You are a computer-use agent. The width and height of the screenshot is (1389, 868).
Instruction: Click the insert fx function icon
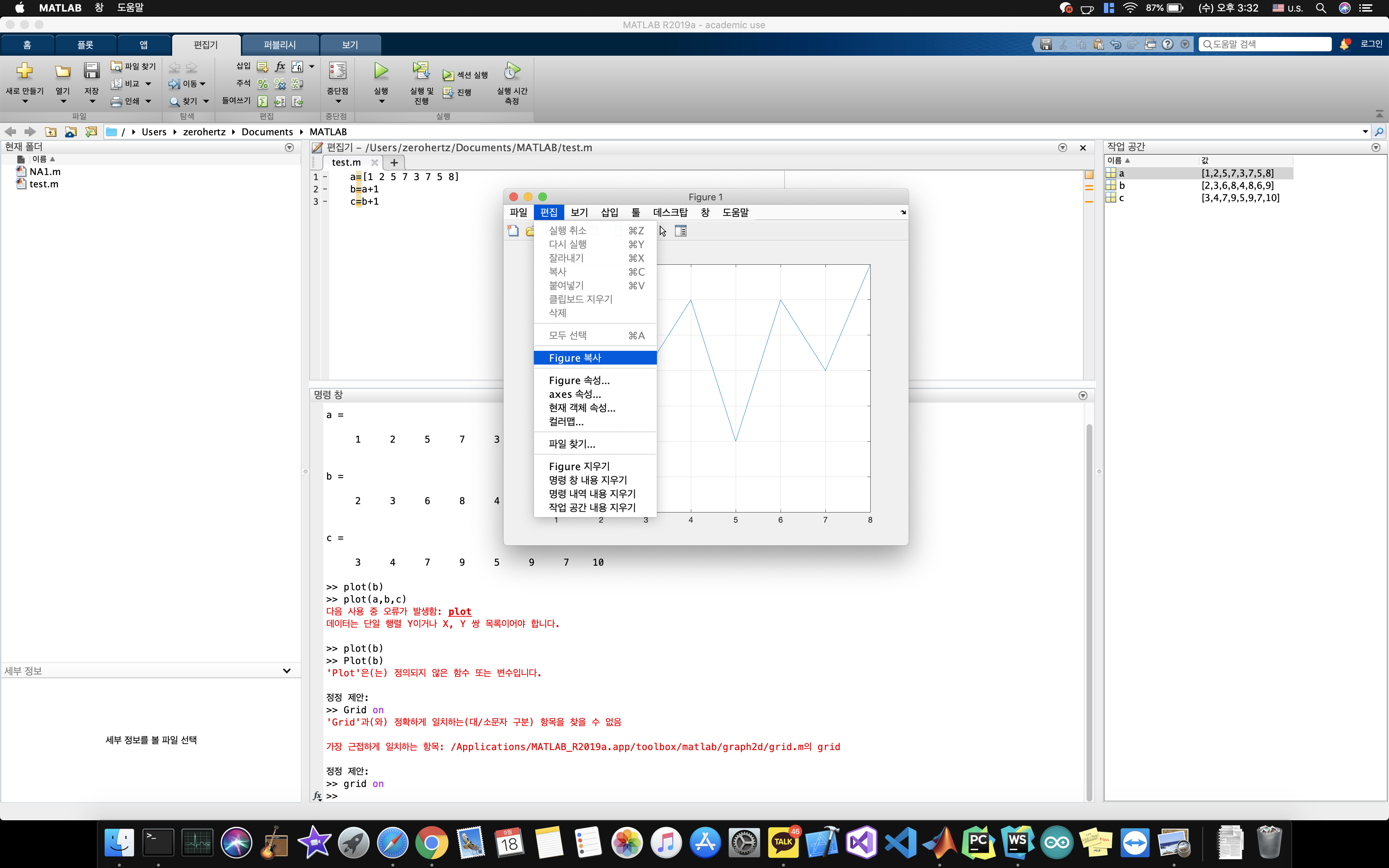(x=280, y=67)
